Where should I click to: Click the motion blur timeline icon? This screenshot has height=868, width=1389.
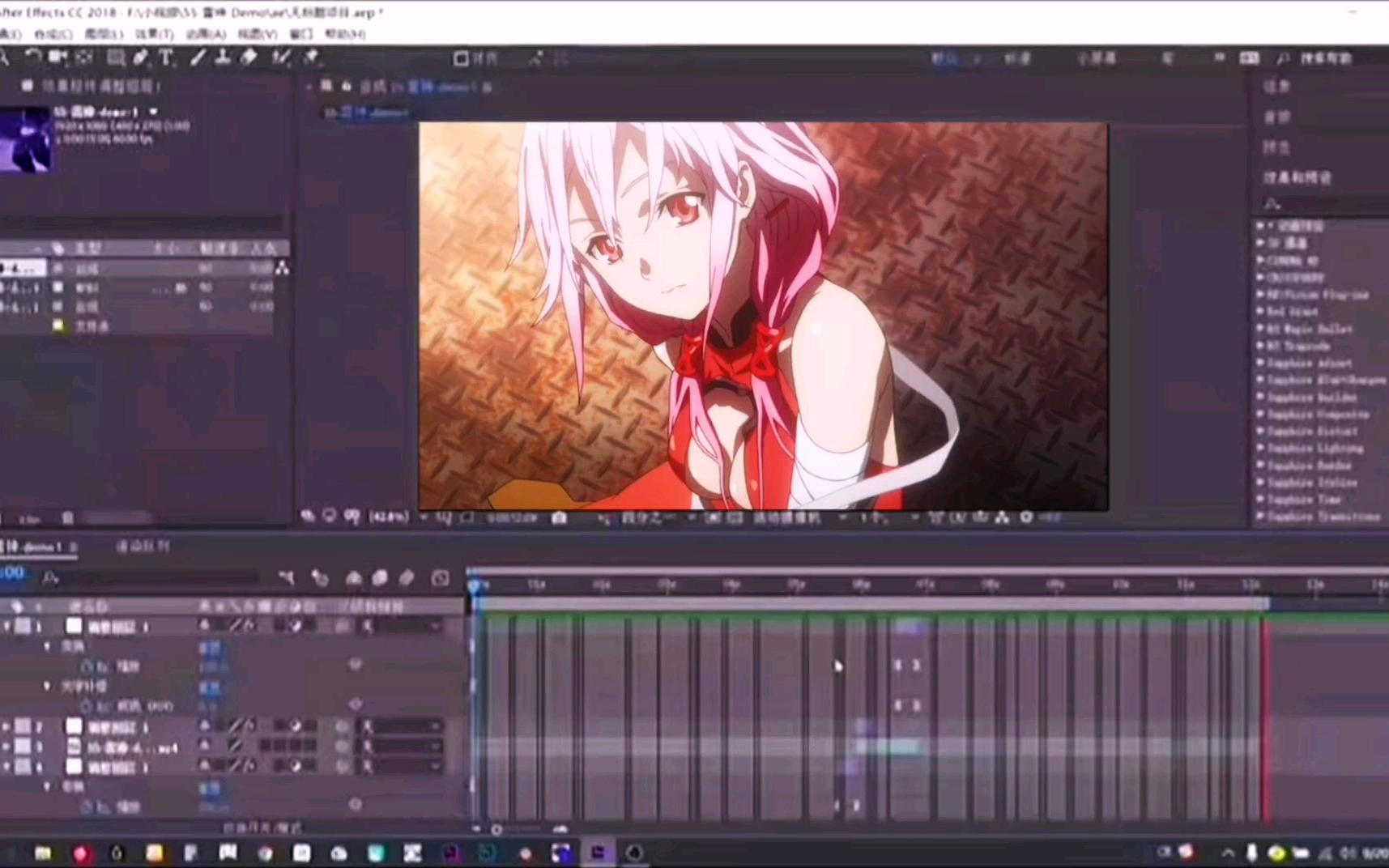[407, 577]
